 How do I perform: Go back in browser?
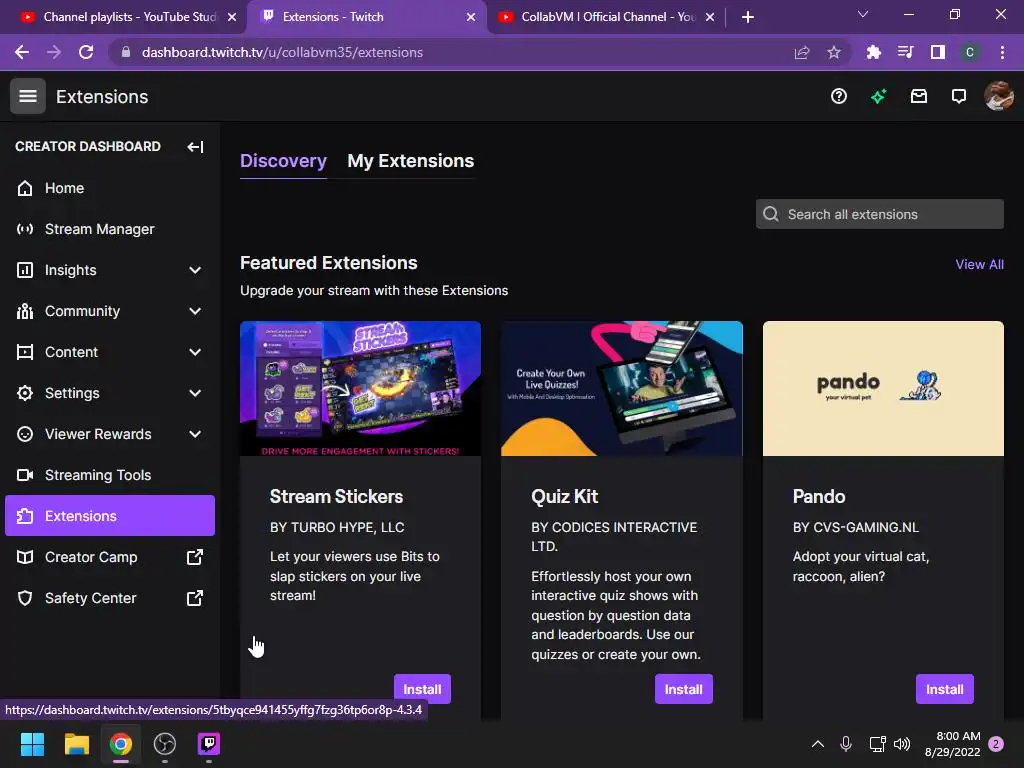[22, 52]
